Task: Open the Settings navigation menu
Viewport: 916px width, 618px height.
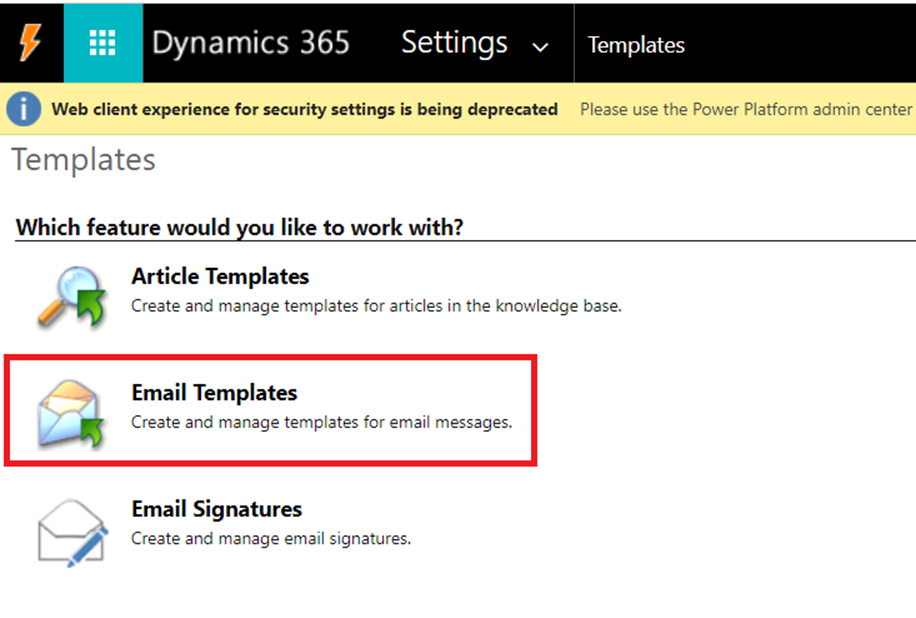Action: point(455,43)
